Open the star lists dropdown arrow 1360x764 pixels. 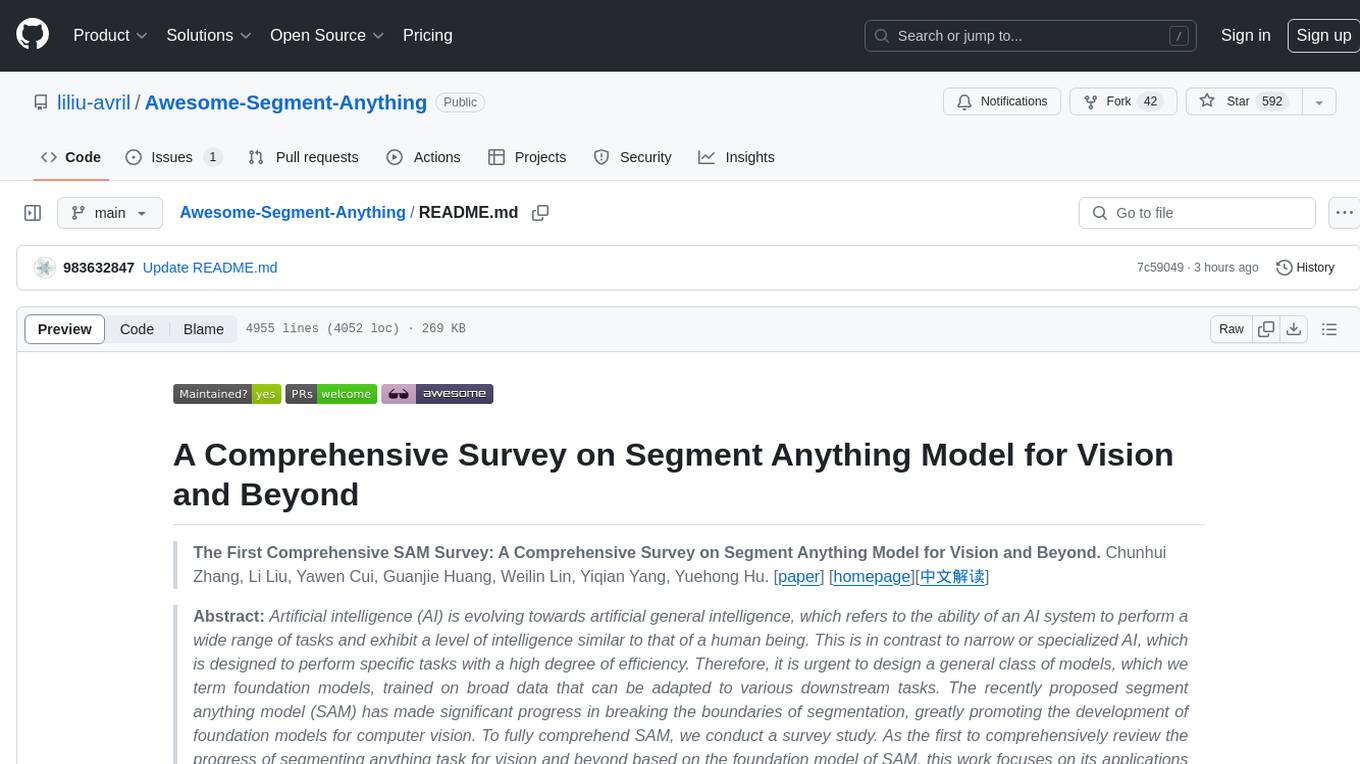[x=1319, y=102]
